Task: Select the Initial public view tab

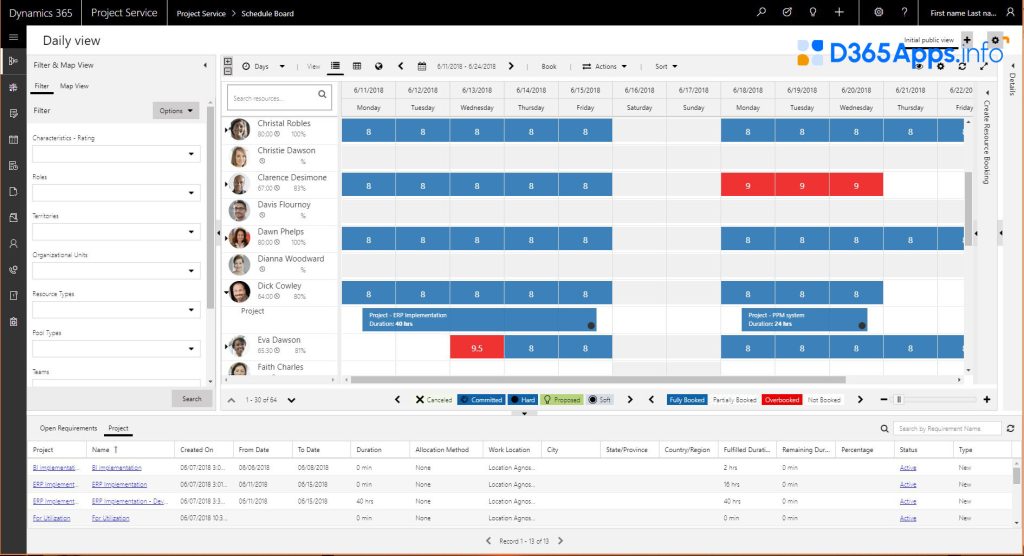Action: coord(929,40)
